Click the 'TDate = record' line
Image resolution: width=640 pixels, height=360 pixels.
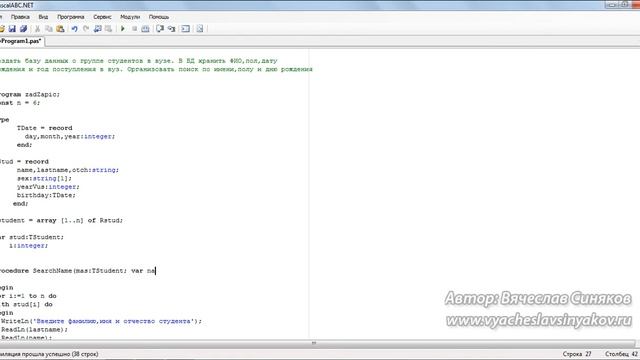[x=44, y=128]
